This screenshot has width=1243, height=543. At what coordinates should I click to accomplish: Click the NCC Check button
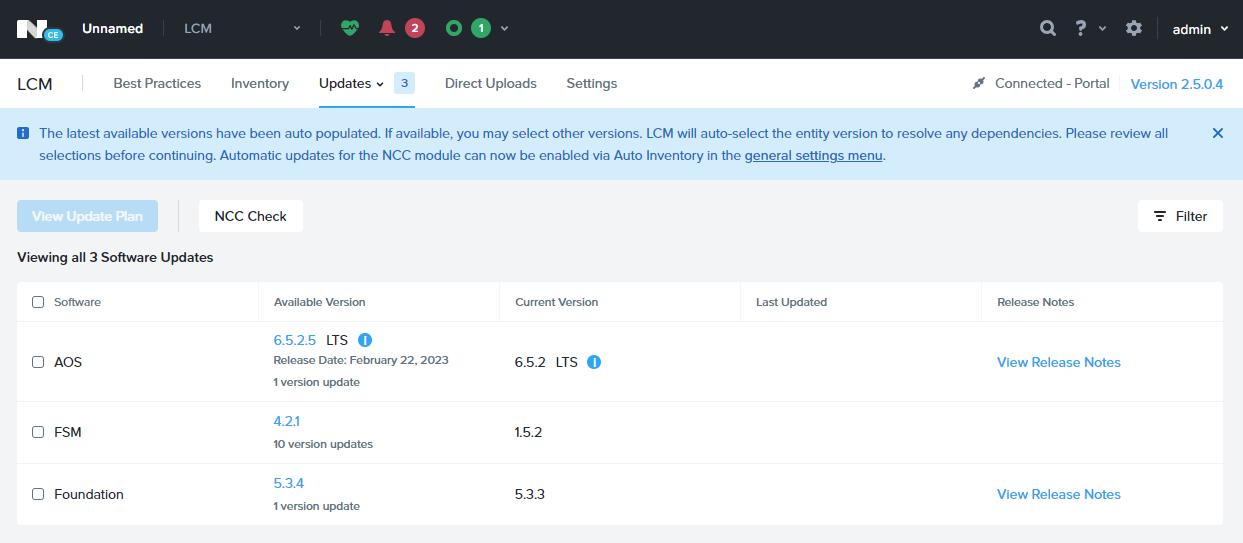pyautogui.click(x=251, y=216)
